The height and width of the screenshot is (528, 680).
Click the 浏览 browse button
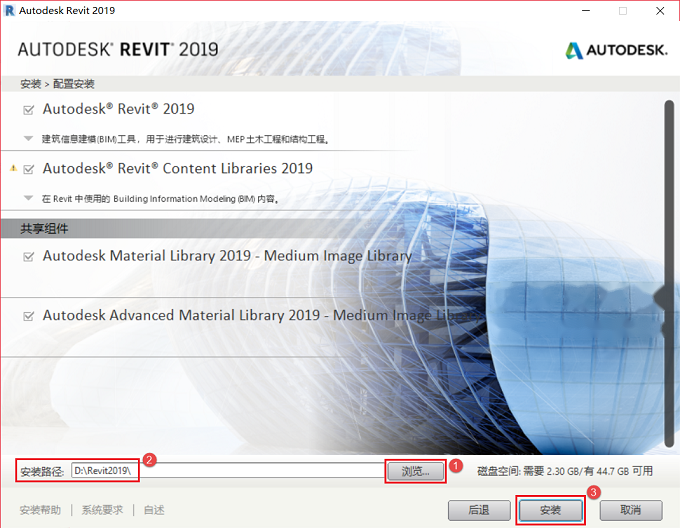[x=415, y=471]
